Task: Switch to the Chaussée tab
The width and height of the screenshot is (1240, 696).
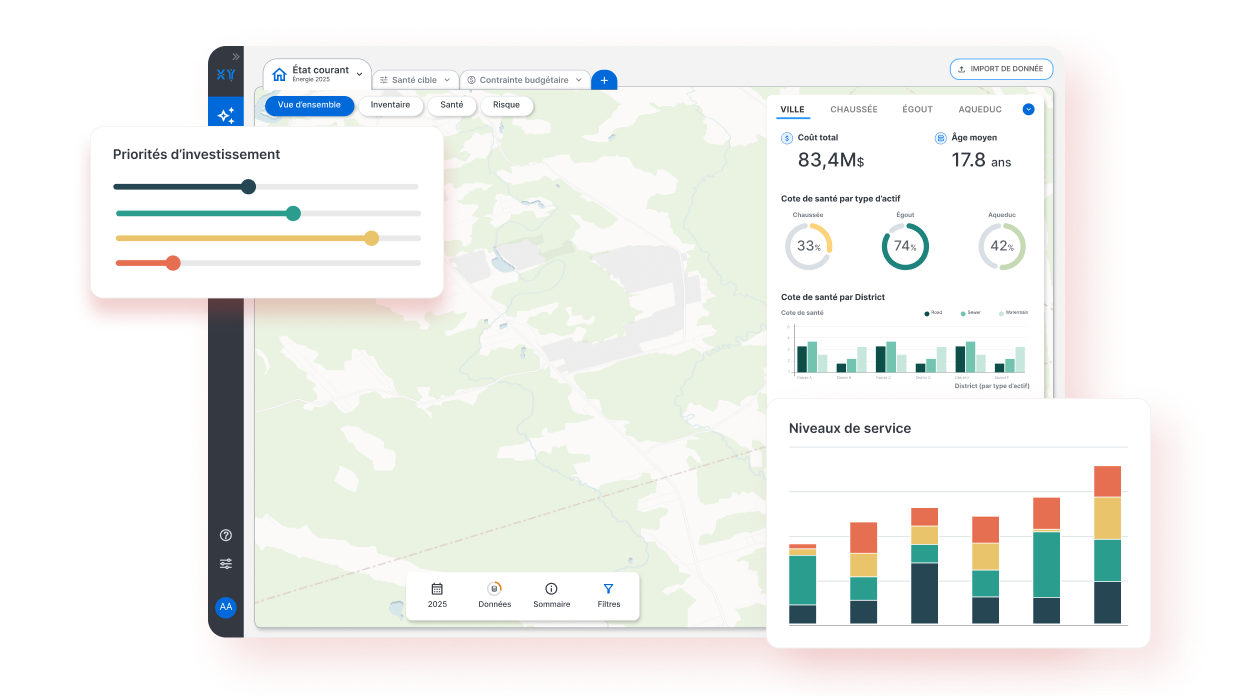Action: click(853, 109)
